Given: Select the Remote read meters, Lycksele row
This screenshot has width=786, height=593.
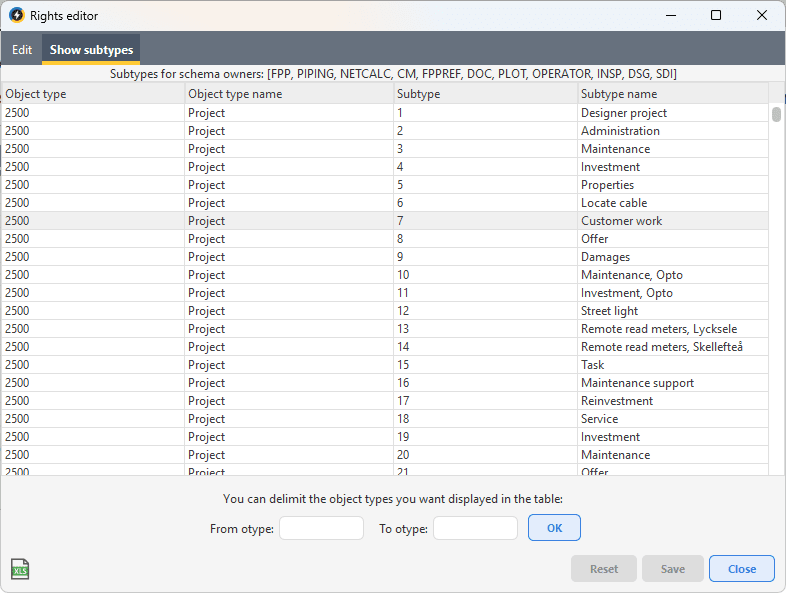Looking at the screenshot, I should click(658, 329).
